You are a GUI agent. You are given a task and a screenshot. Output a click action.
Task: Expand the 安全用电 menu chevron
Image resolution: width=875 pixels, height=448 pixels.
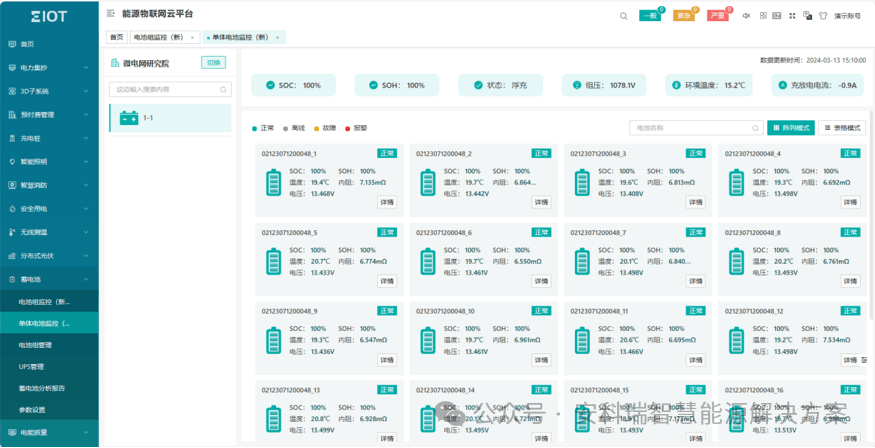coord(86,209)
